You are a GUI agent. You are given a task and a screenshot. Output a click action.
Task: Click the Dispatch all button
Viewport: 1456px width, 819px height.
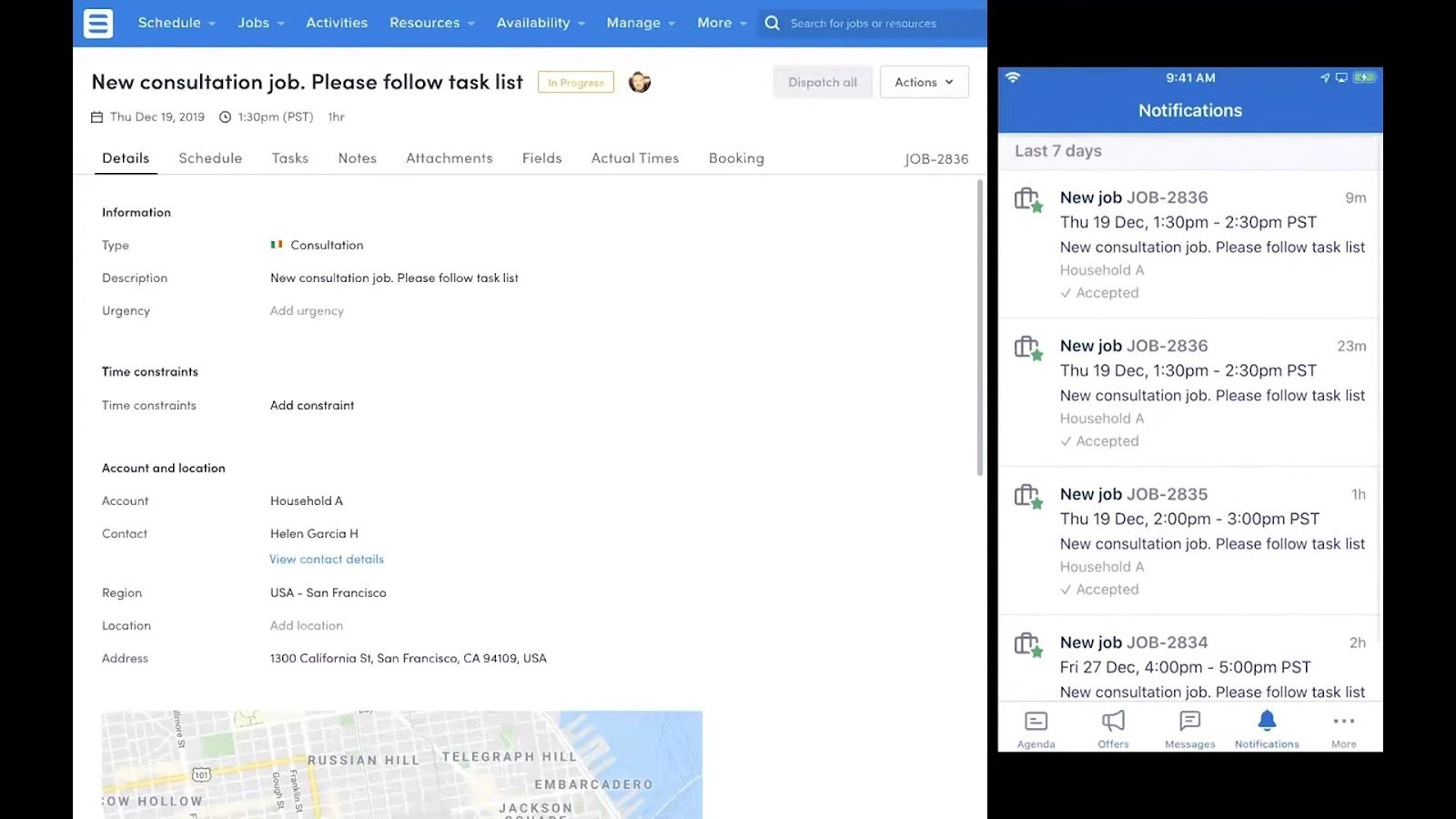(x=823, y=82)
